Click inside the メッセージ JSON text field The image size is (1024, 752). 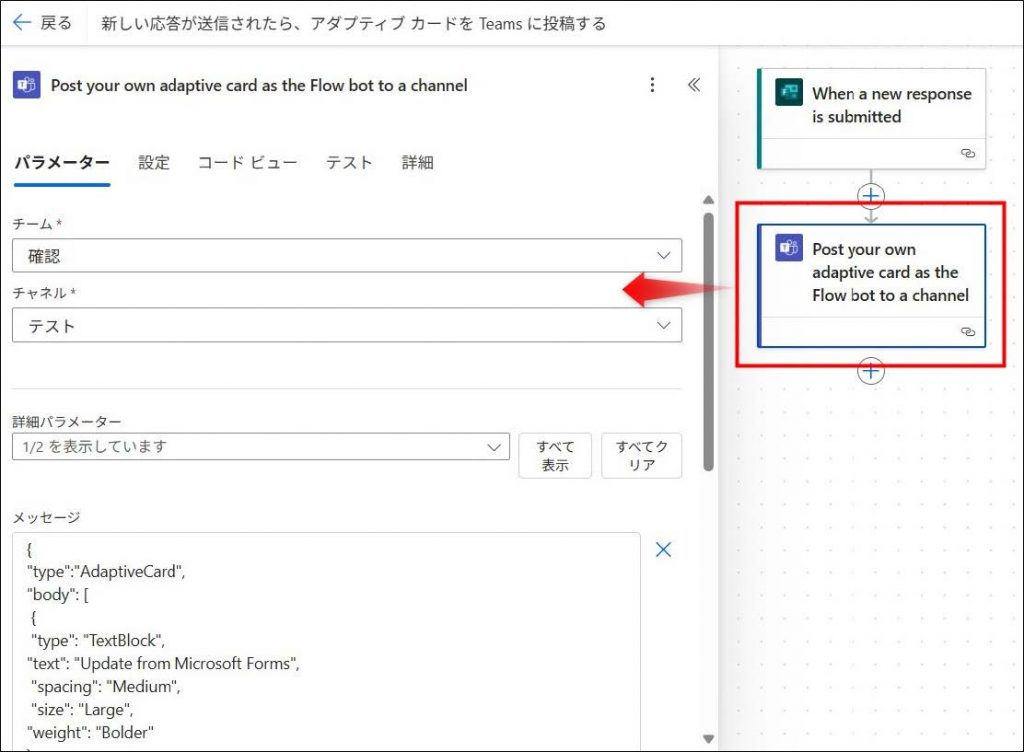tap(326, 642)
